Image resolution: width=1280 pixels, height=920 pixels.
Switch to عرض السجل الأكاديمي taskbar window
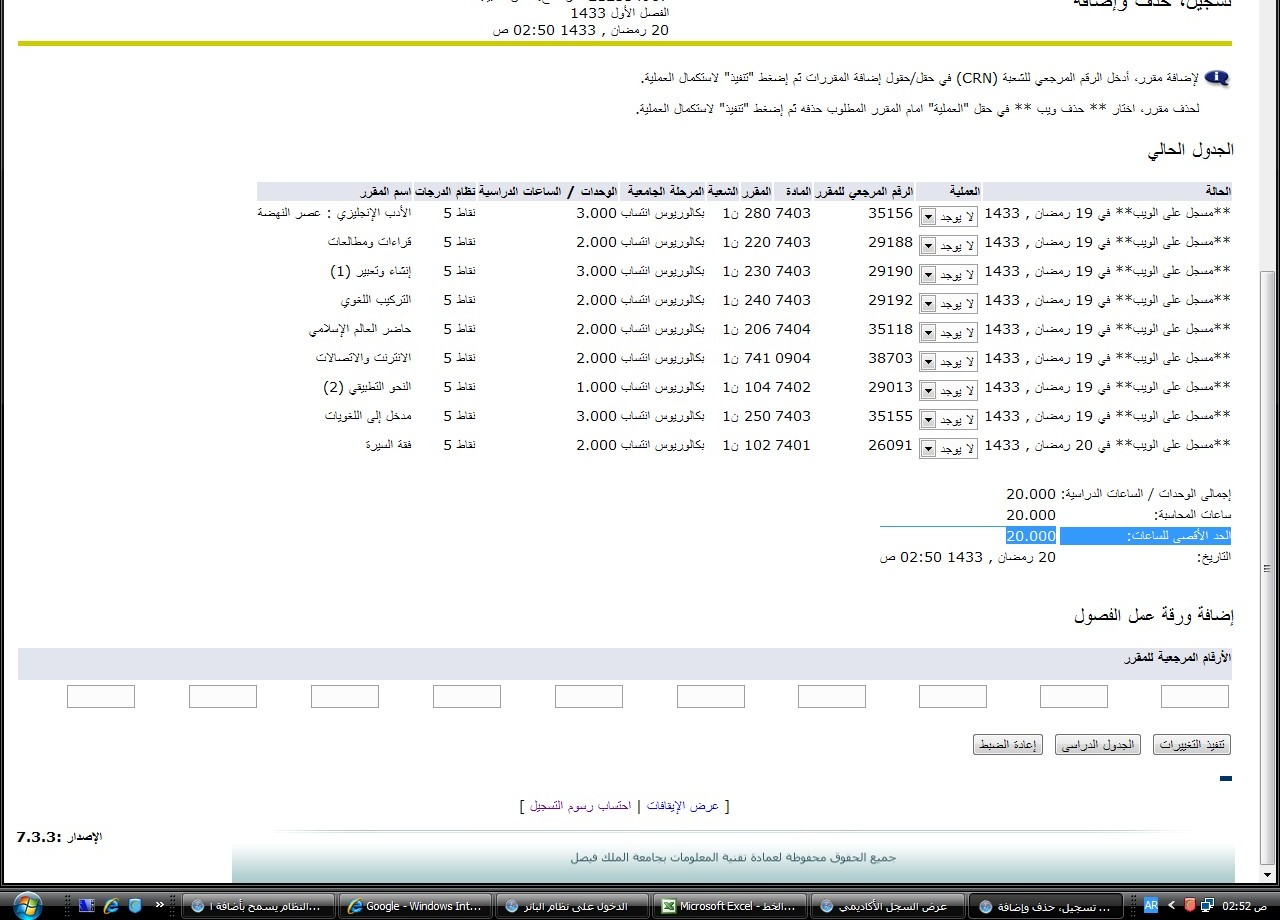click(x=886, y=906)
